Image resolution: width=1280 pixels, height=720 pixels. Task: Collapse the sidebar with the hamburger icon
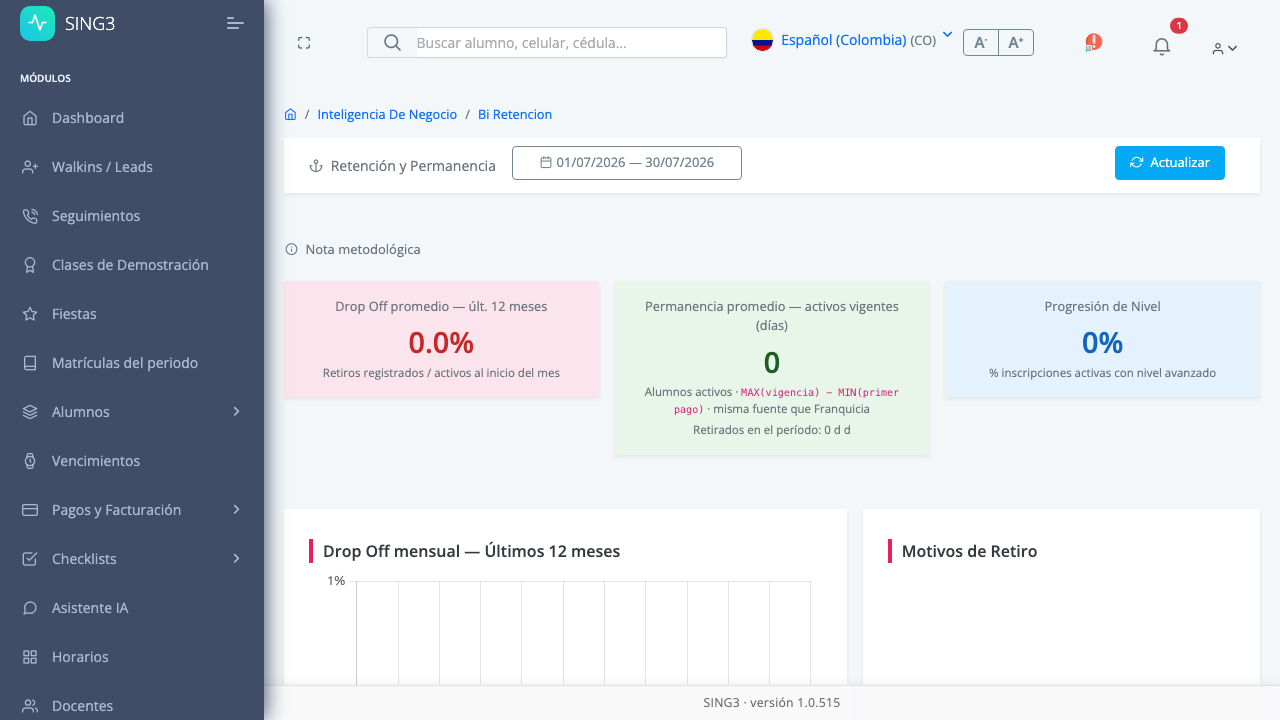click(x=235, y=23)
